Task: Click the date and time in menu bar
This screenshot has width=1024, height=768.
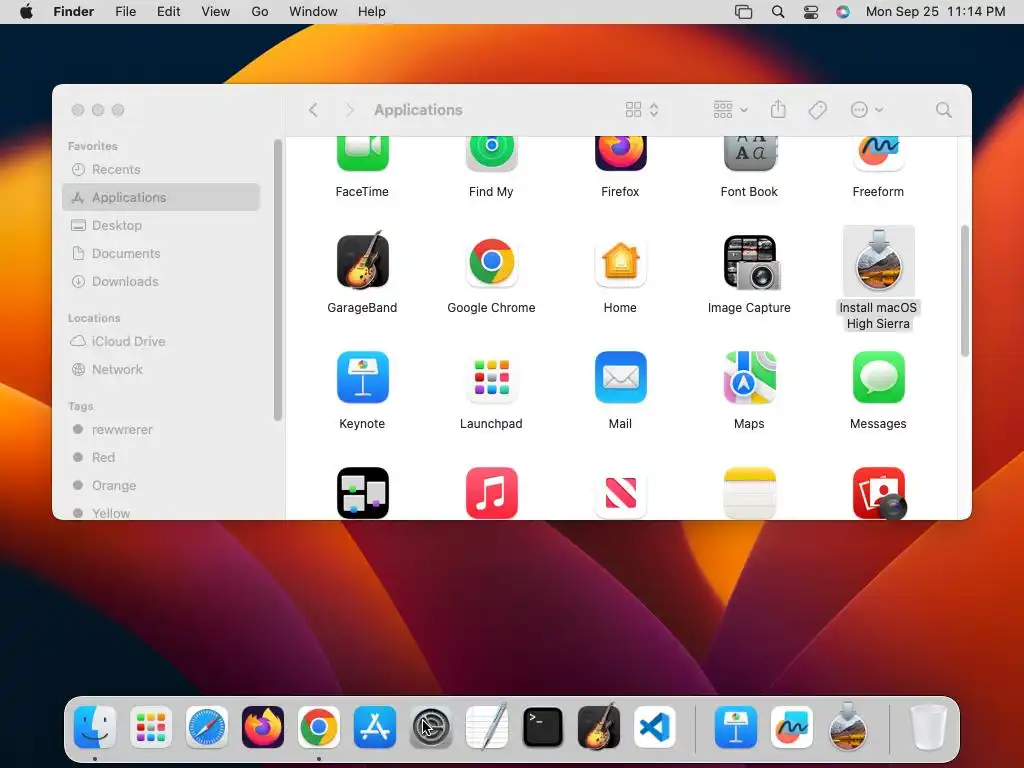Action: 935,12
